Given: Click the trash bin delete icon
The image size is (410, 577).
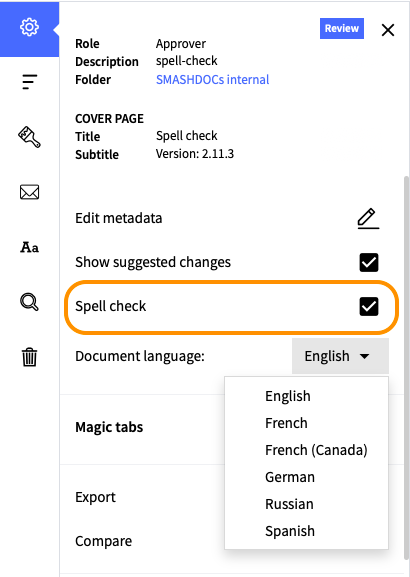Looking at the screenshot, I should click(29, 357).
